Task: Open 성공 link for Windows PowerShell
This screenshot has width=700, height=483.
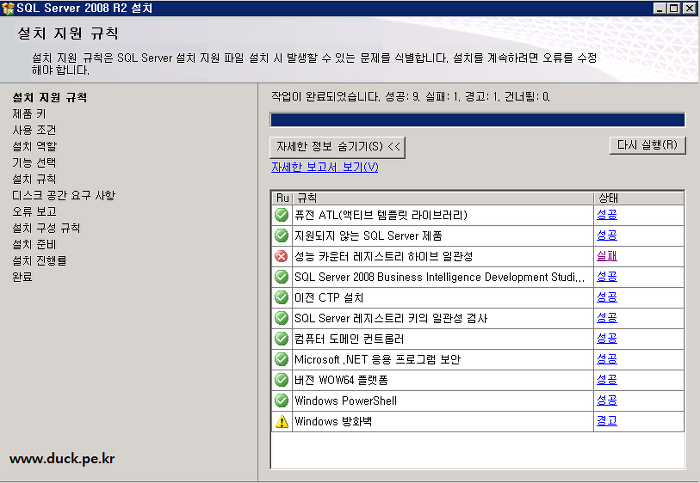Action: click(x=607, y=400)
